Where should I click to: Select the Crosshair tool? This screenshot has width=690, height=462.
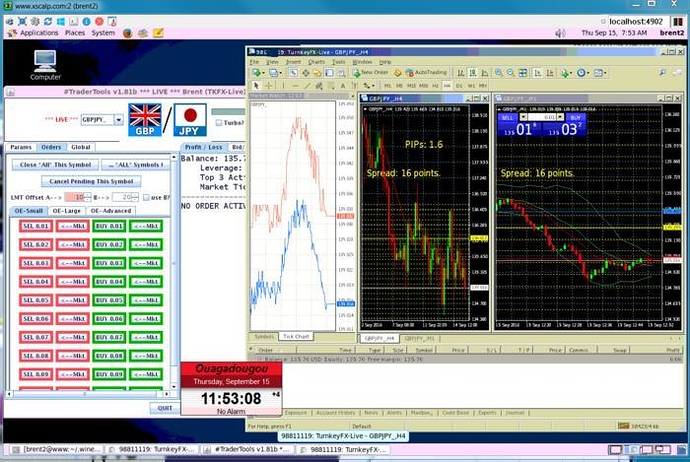coord(268,85)
